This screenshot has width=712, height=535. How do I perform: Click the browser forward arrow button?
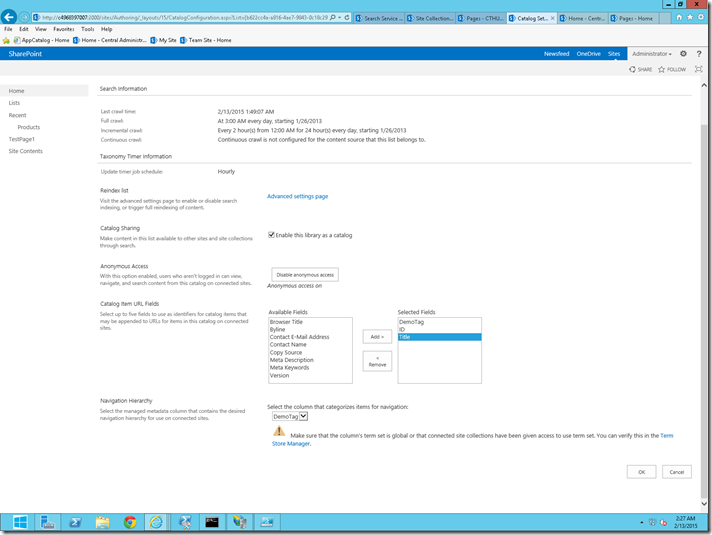click(x=24, y=18)
